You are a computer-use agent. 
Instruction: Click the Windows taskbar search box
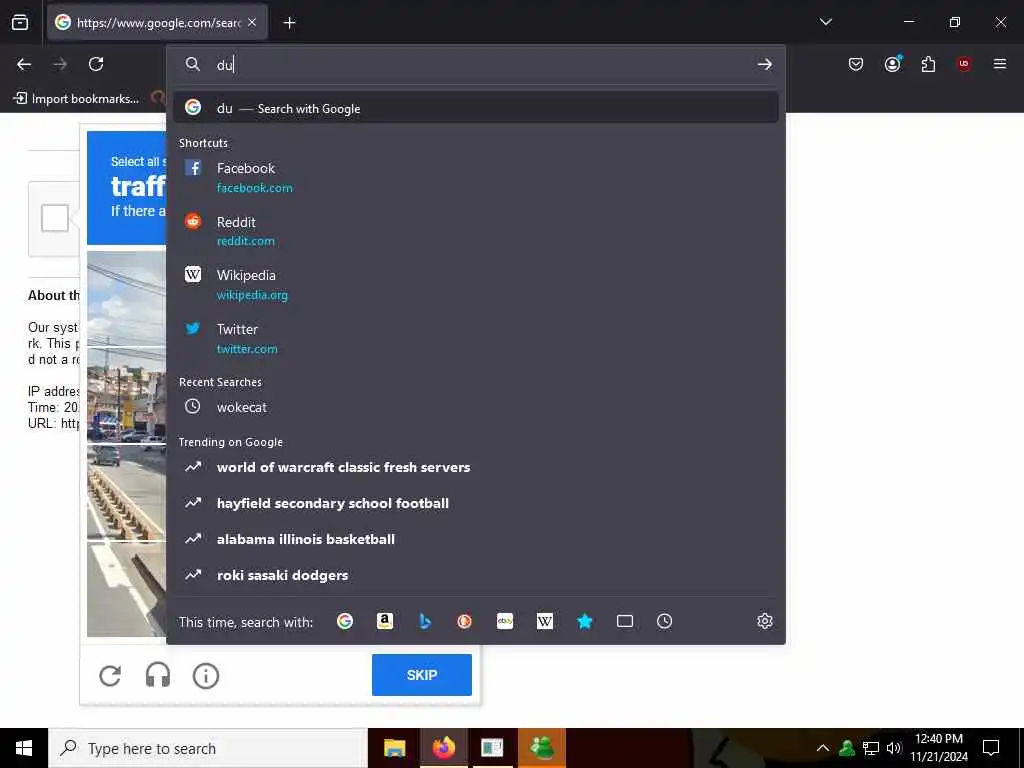coord(208,748)
